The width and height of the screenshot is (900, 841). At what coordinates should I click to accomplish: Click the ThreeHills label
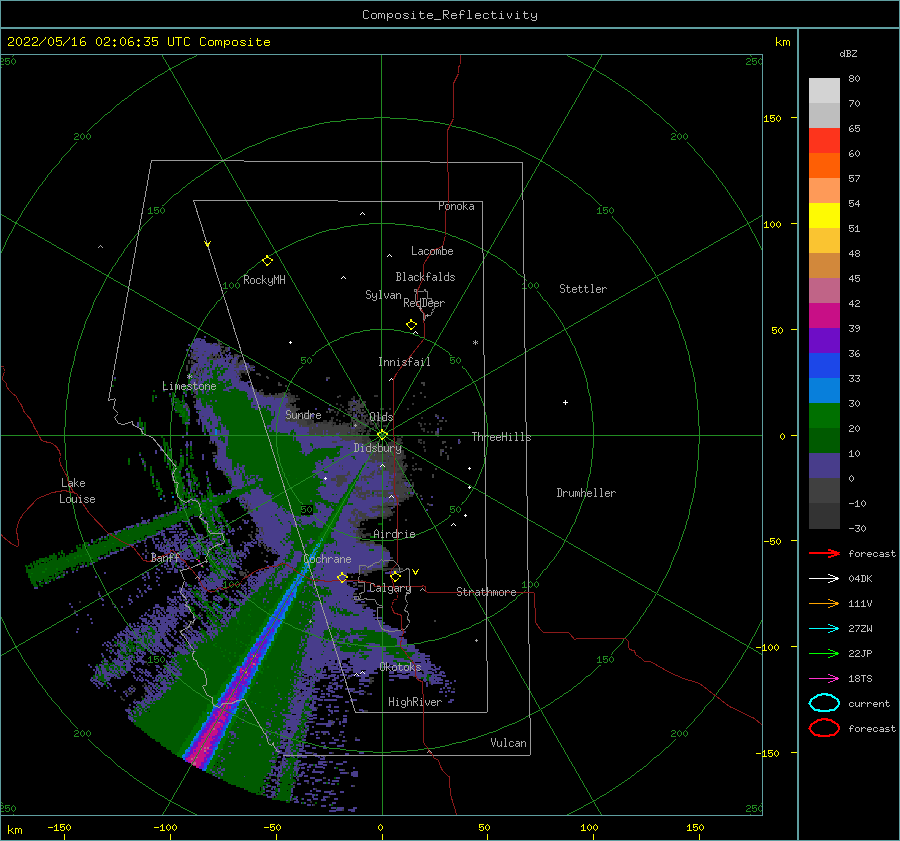coord(501,437)
